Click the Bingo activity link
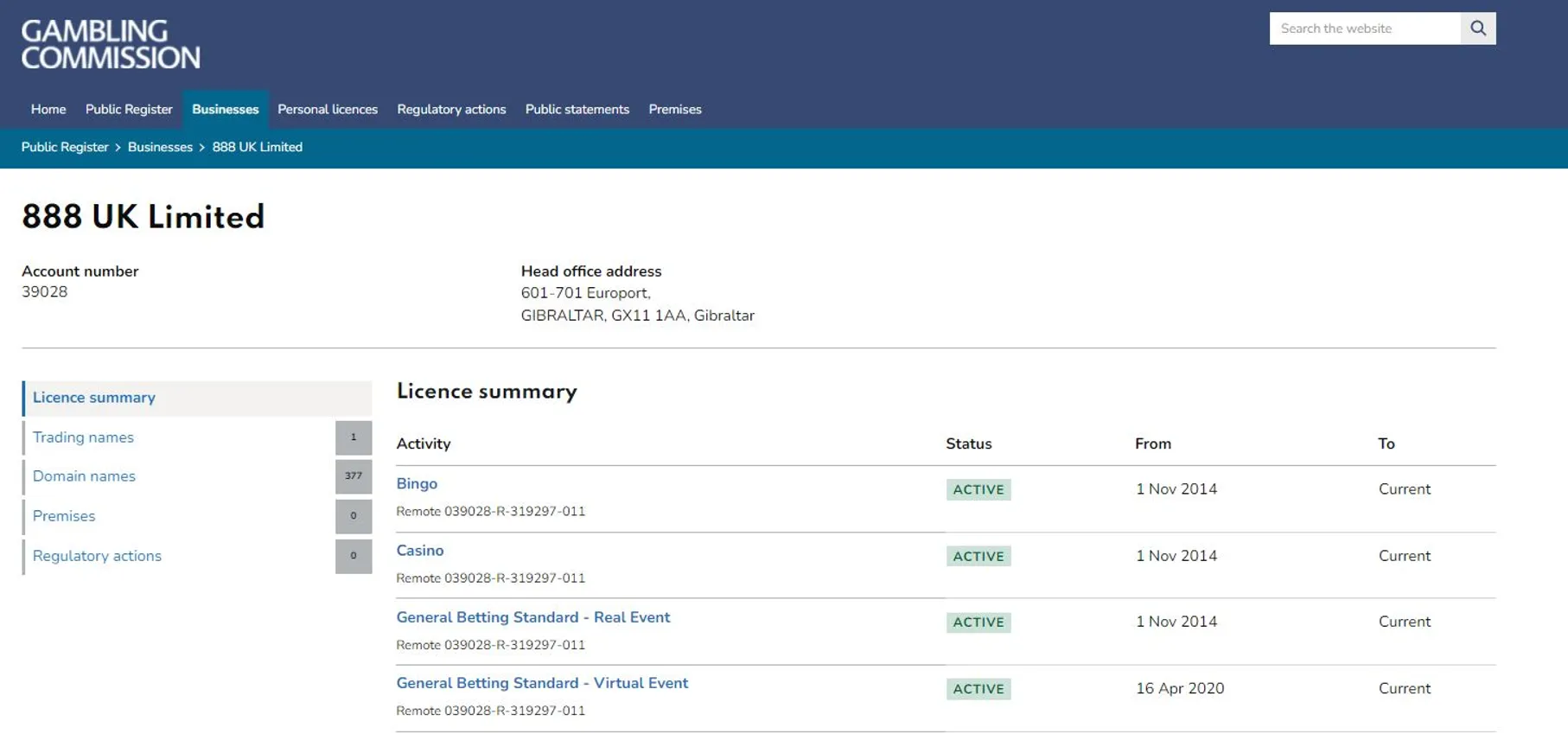Viewport: 1568px width, 734px height. [417, 484]
